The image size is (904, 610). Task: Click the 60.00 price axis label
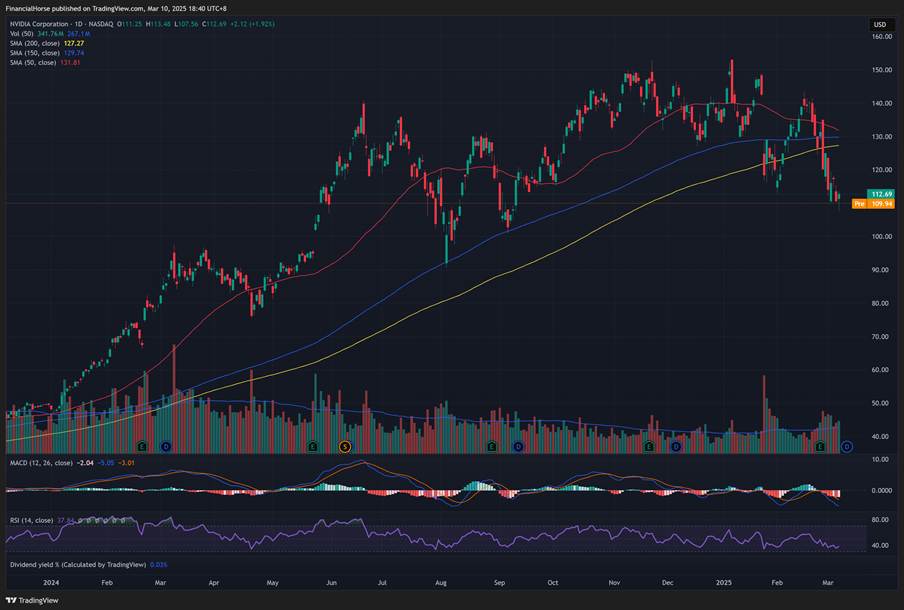pos(882,370)
